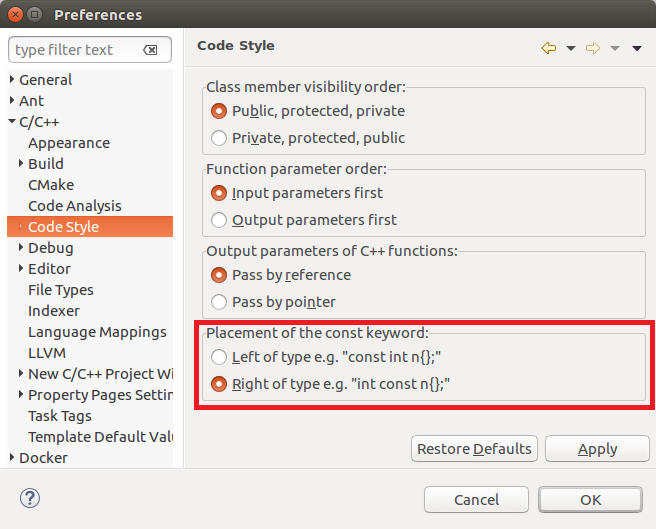The height and width of the screenshot is (529, 656).
Task: Expand the General tree node
Action: click(x=12, y=80)
